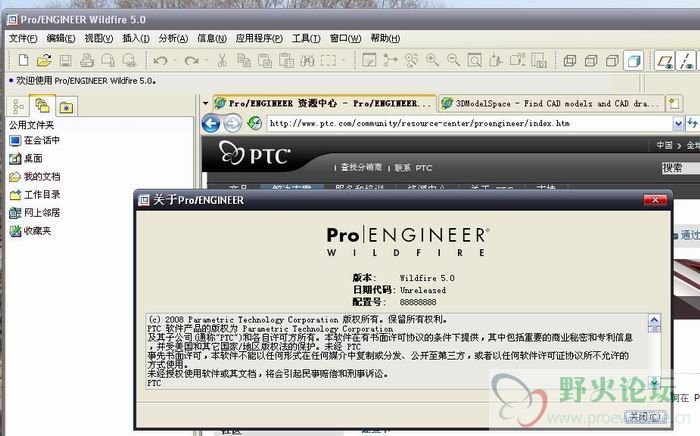Click the Find binoculars icon
The width and height of the screenshot is (700, 436).
coord(307,60)
